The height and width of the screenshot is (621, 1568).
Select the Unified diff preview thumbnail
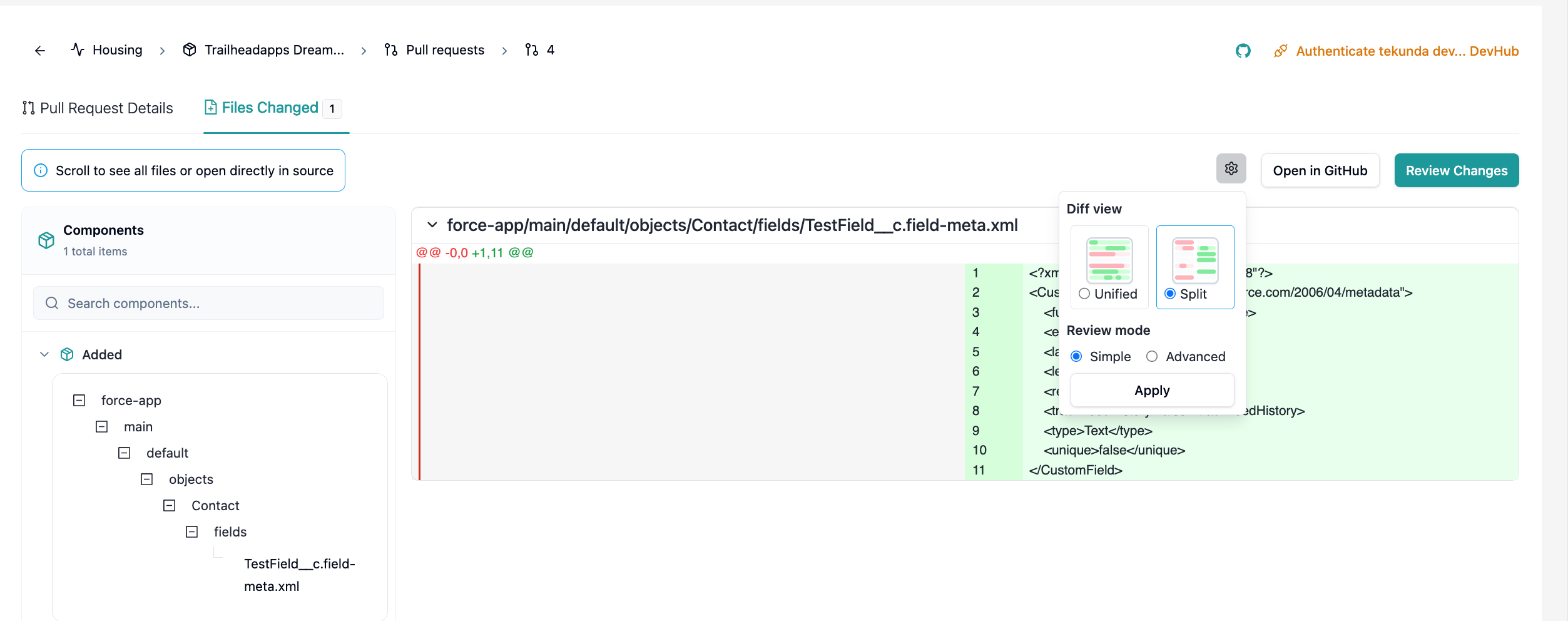pos(1109,260)
